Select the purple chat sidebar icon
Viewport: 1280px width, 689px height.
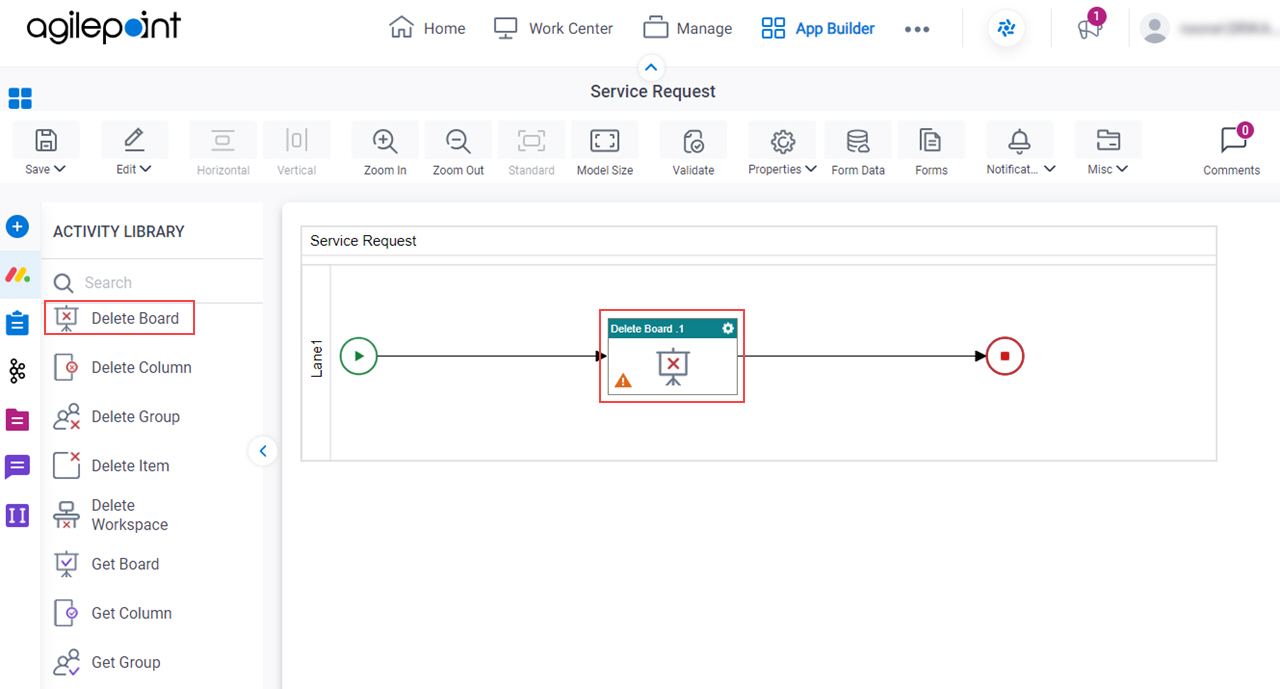coord(17,467)
